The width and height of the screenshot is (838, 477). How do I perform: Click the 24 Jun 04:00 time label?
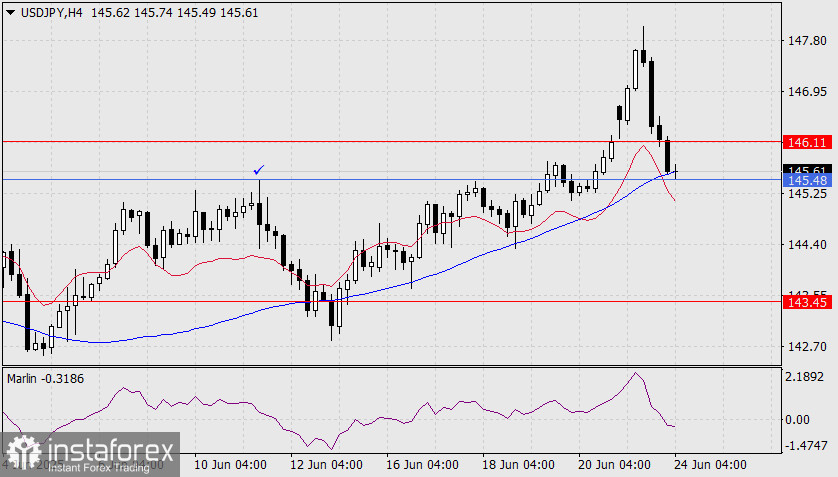710,464
